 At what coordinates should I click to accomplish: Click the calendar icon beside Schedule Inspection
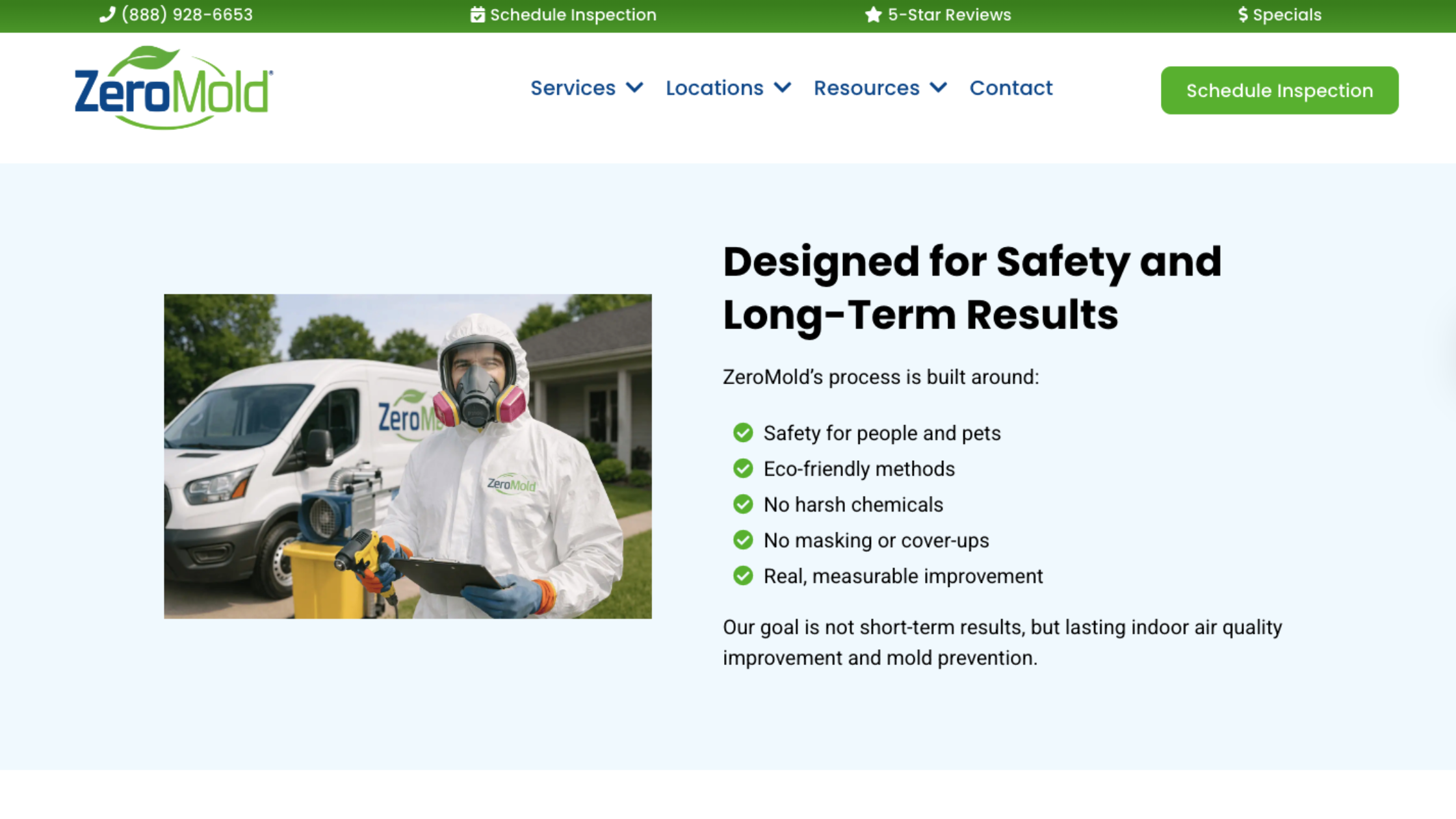(x=478, y=14)
